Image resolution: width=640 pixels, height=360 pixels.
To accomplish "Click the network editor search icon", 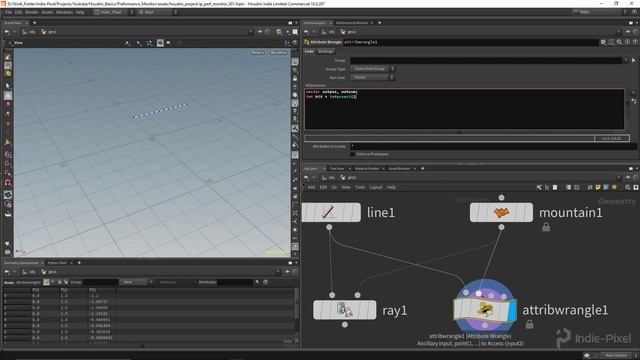I will [x=628, y=187].
